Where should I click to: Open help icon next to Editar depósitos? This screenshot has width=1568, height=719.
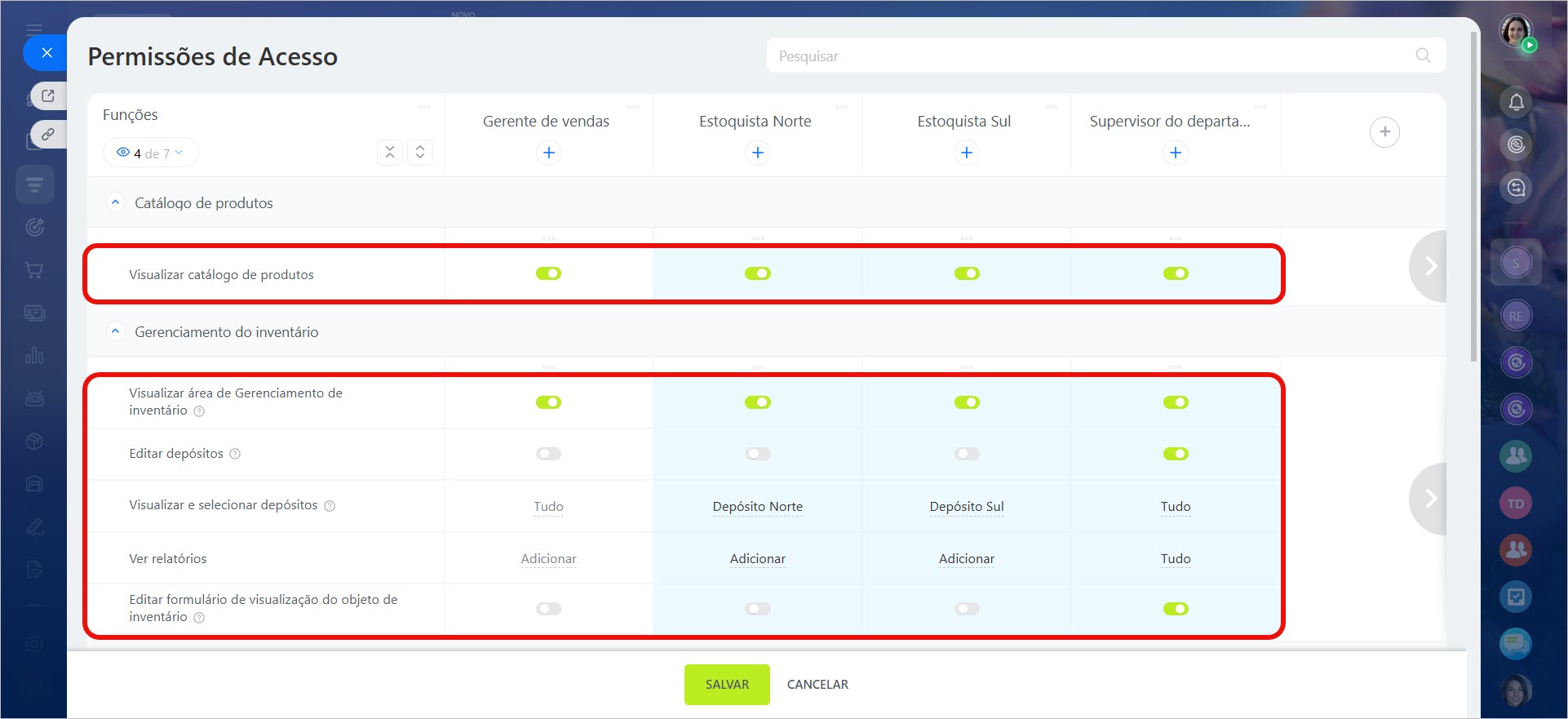click(x=235, y=454)
